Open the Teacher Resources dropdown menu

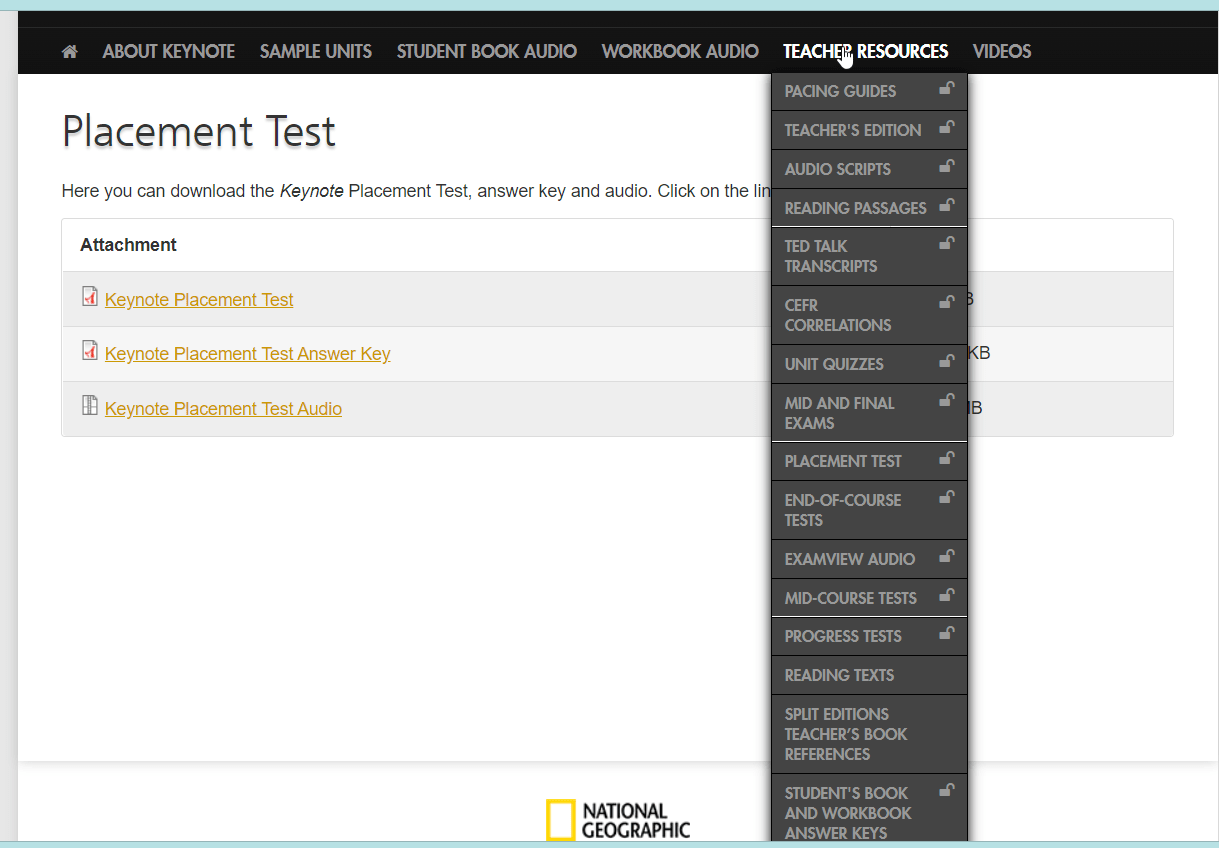coord(865,52)
